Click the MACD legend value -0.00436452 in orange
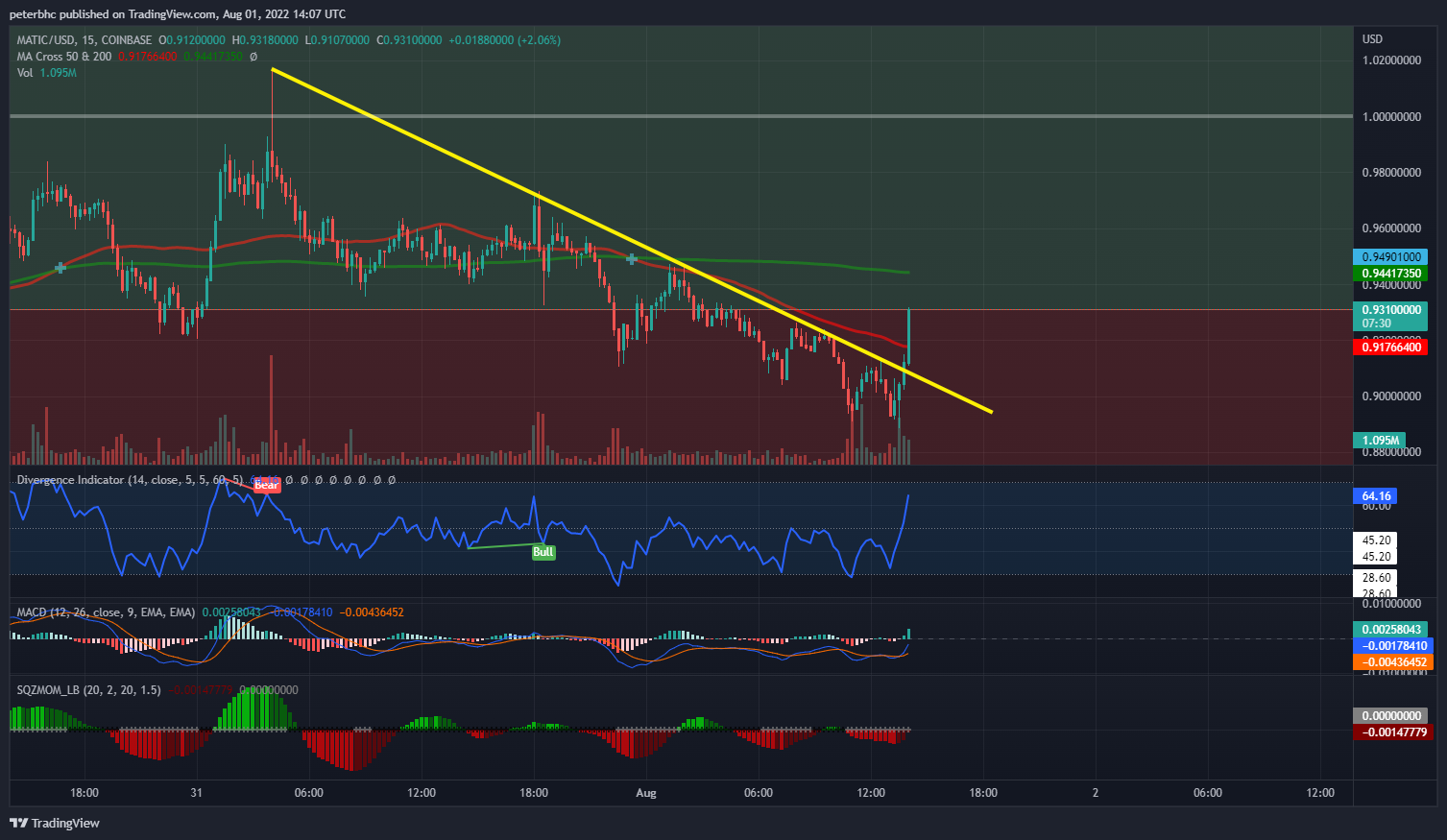The width and height of the screenshot is (1447, 840). pyautogui.click(x=372, y=612)
